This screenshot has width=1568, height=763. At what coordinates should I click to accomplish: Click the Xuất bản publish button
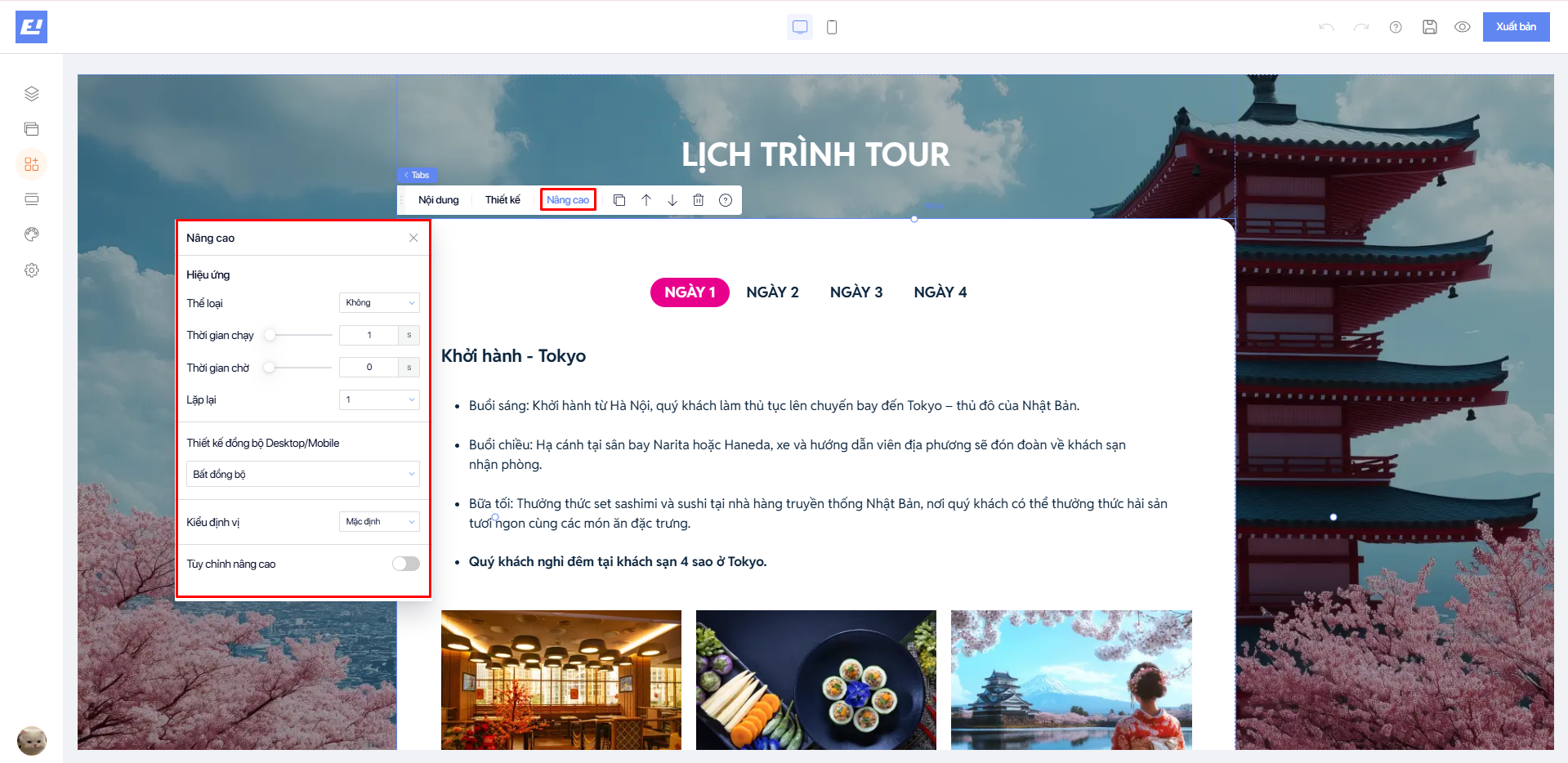pyautogui.click(x=1516, y=27)
